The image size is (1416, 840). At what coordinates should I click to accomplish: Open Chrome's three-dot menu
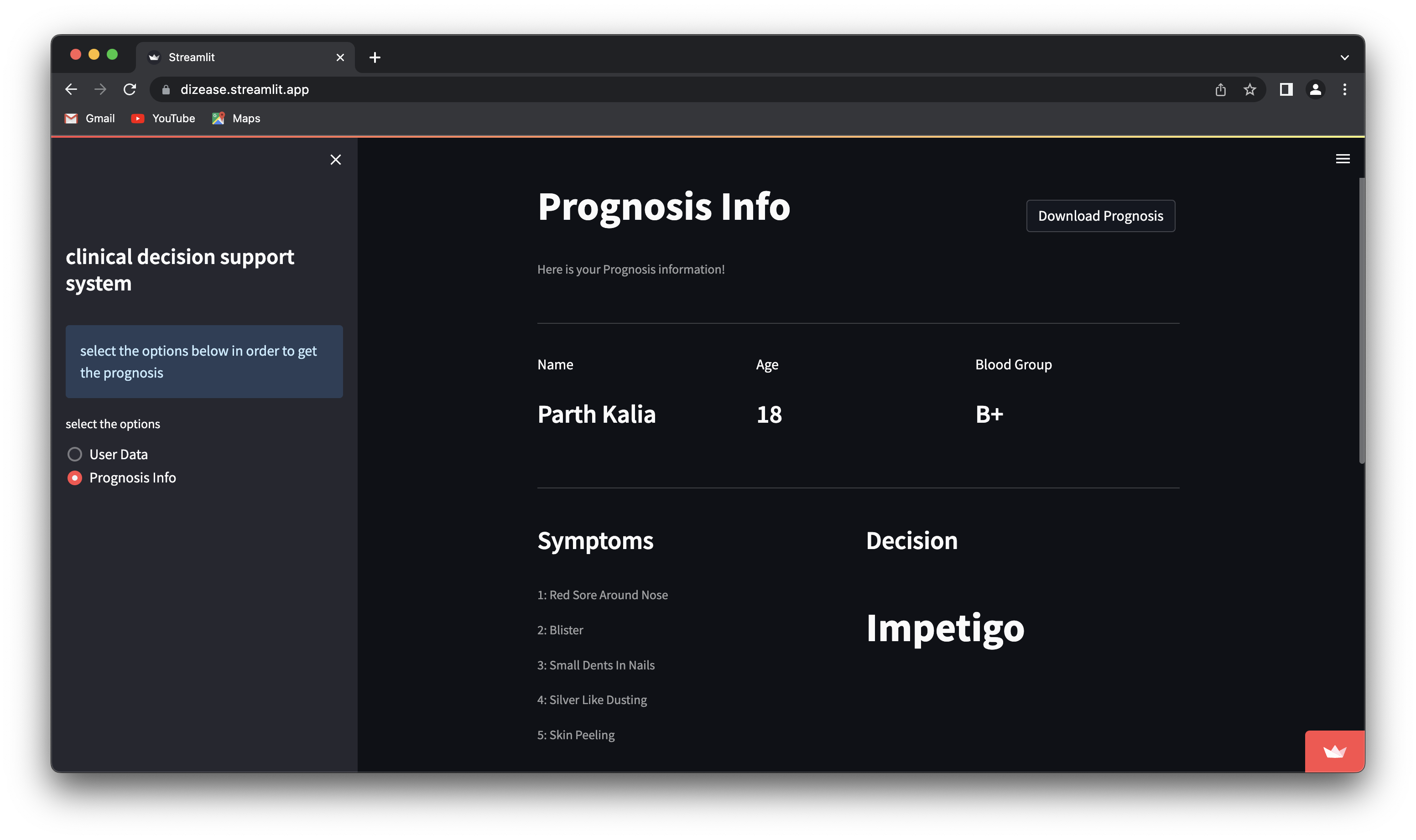(x=1345, y=89)
